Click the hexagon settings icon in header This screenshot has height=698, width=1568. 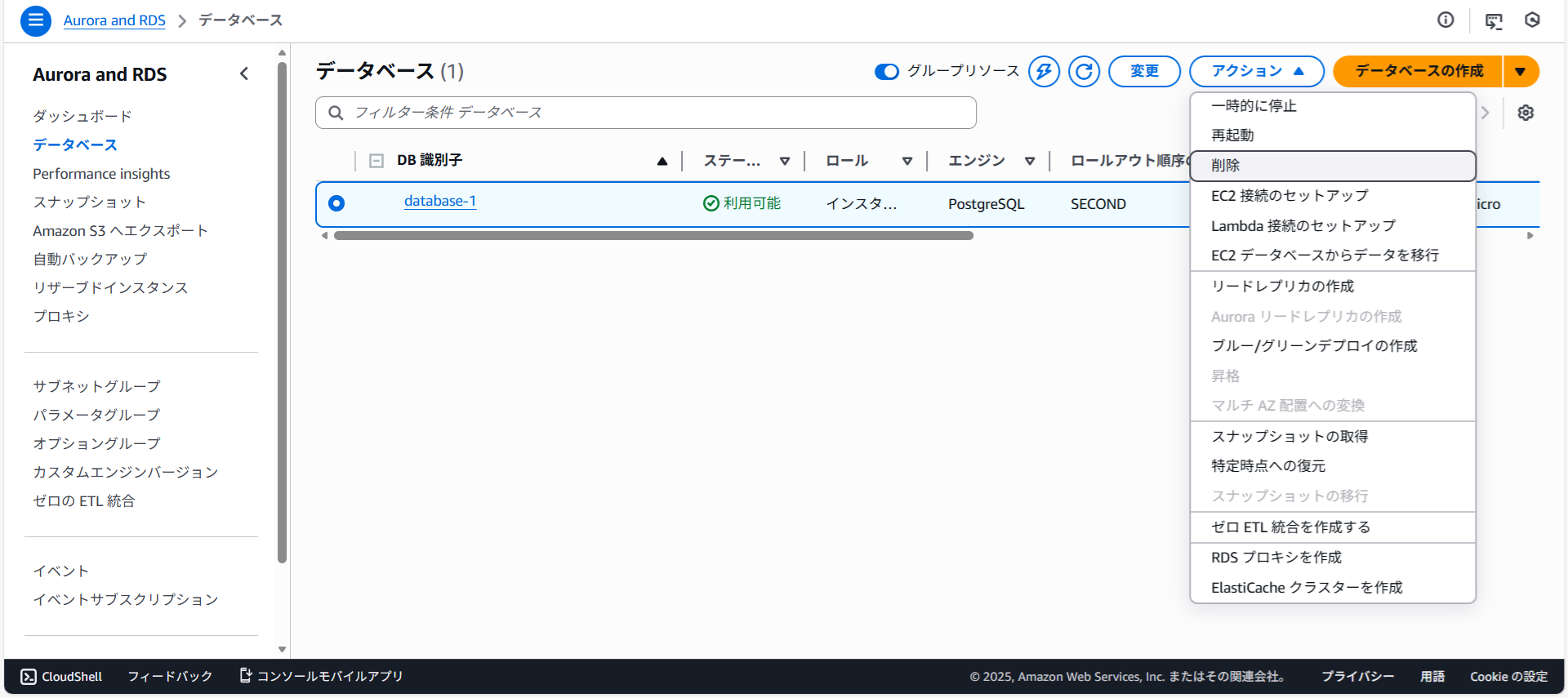(x=1532, y=20)
